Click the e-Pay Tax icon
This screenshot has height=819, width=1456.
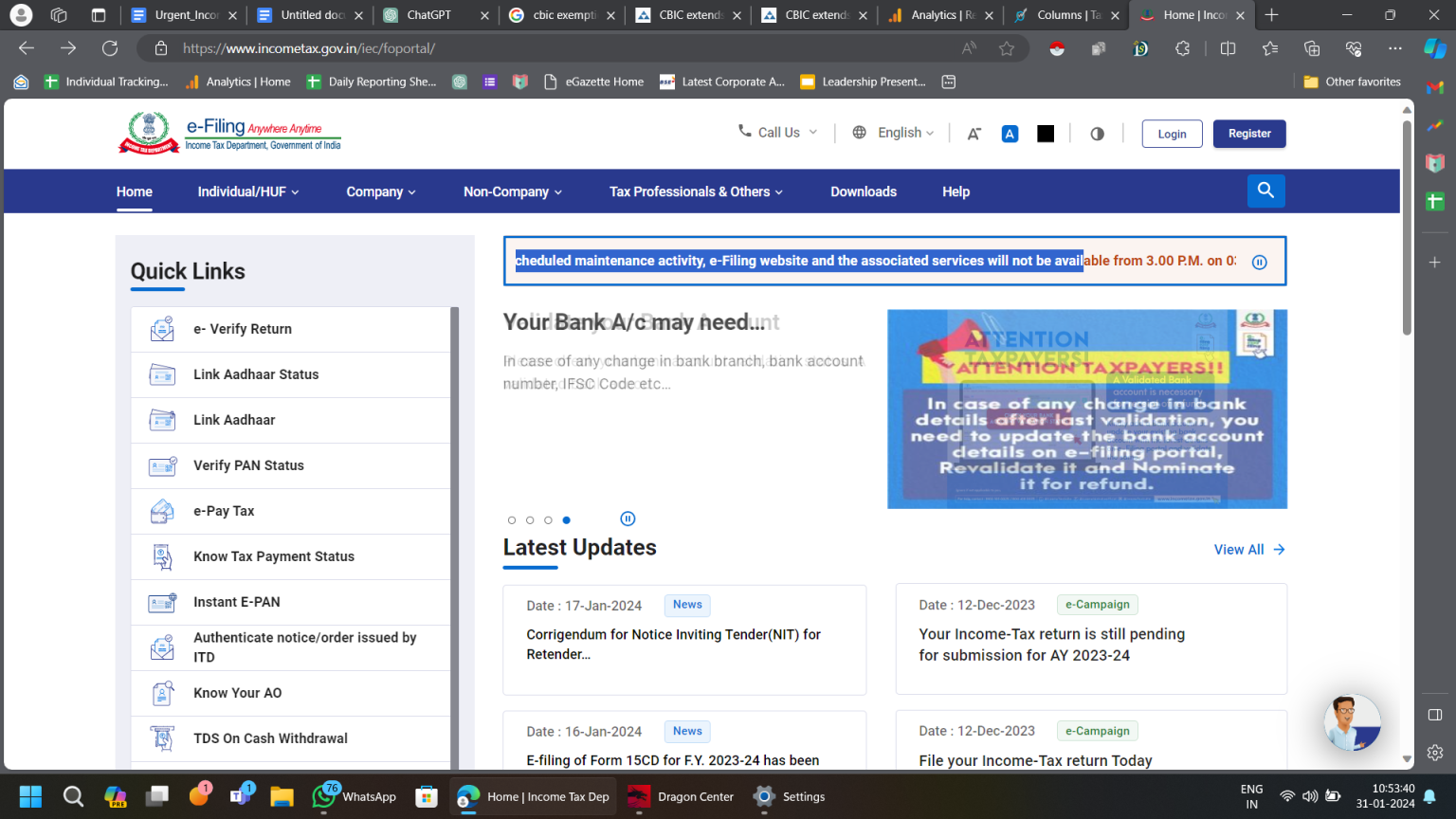pyautogui.click(x=162, y=511)
